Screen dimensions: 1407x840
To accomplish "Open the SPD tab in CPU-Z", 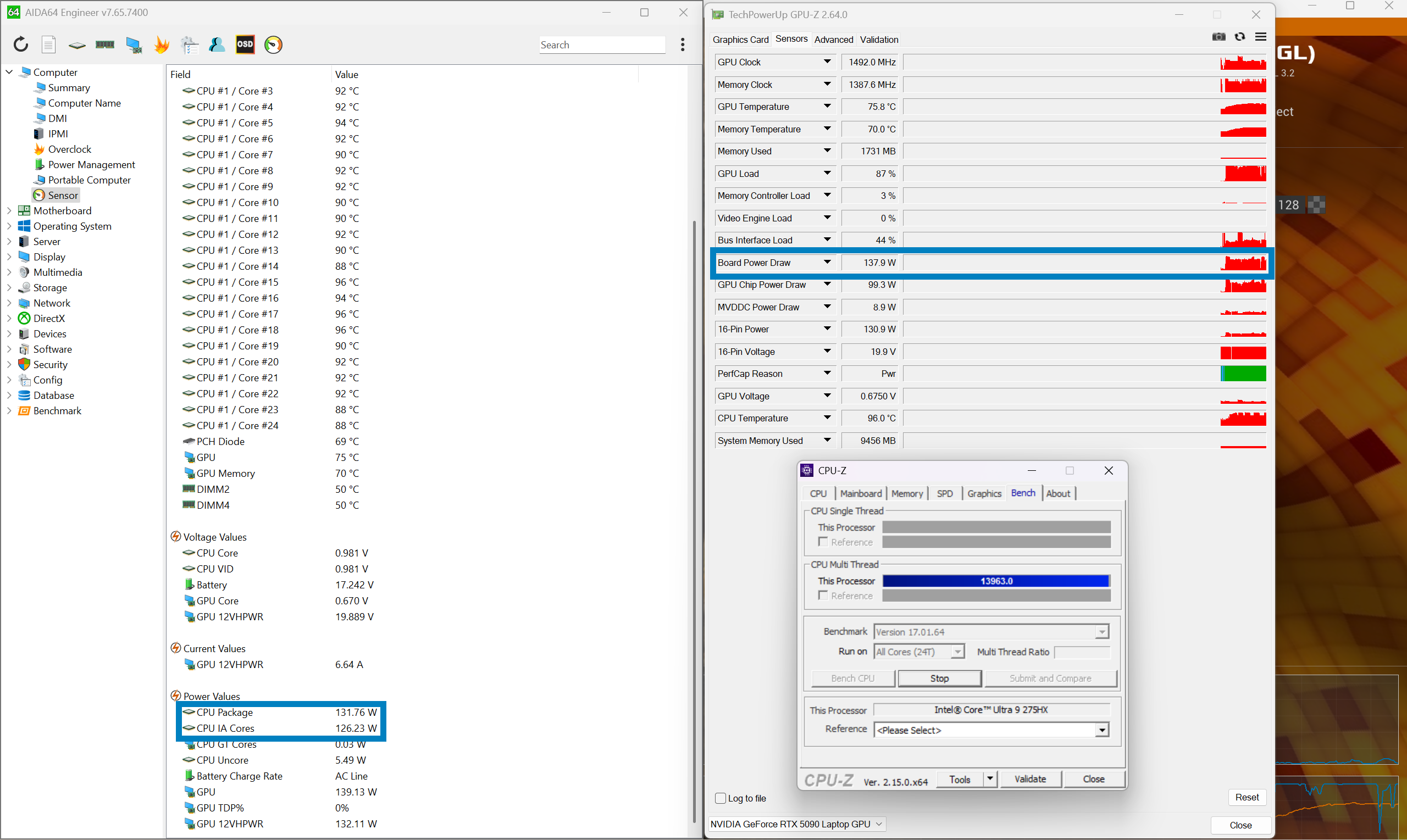I will pos(944,493).
